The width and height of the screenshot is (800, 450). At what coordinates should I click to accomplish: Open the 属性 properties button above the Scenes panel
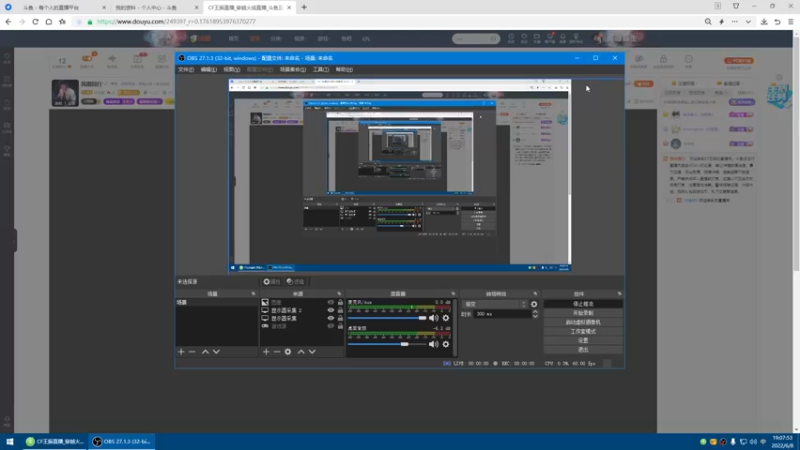pyautogui.click(x=271, y=282)
